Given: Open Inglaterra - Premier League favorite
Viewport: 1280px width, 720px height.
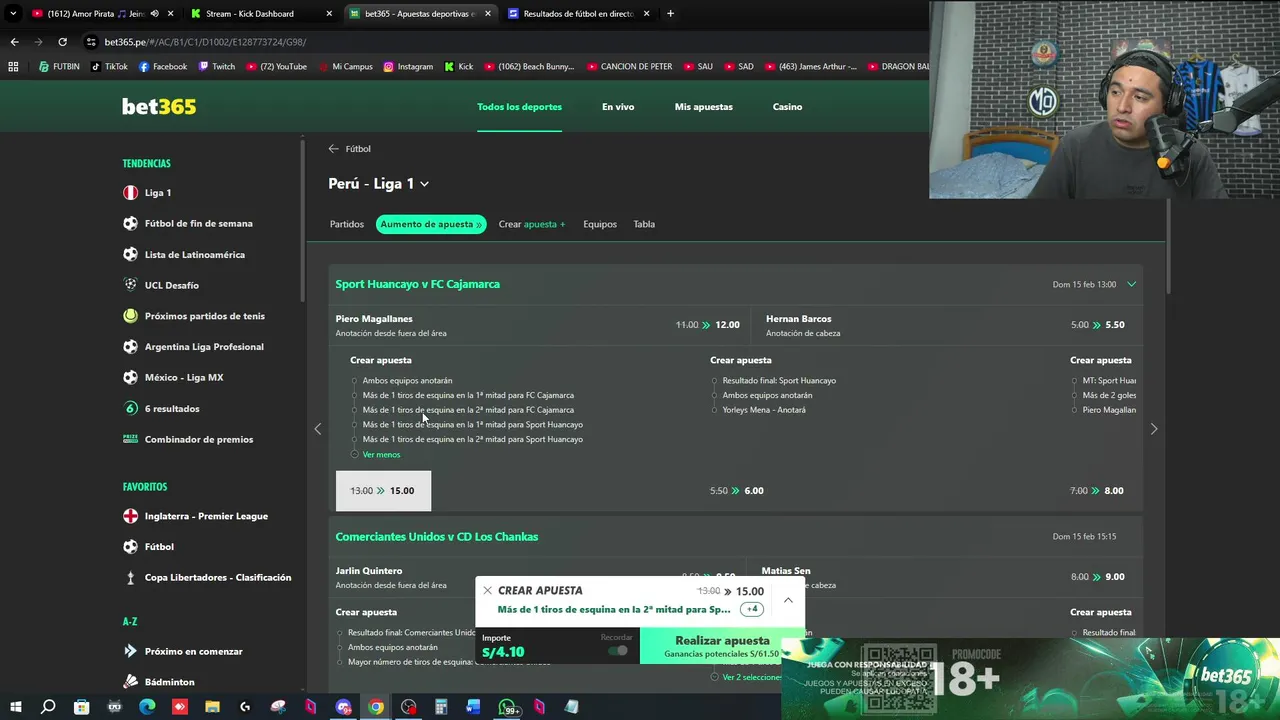Looking at the screenshot, I should [206, 516].
